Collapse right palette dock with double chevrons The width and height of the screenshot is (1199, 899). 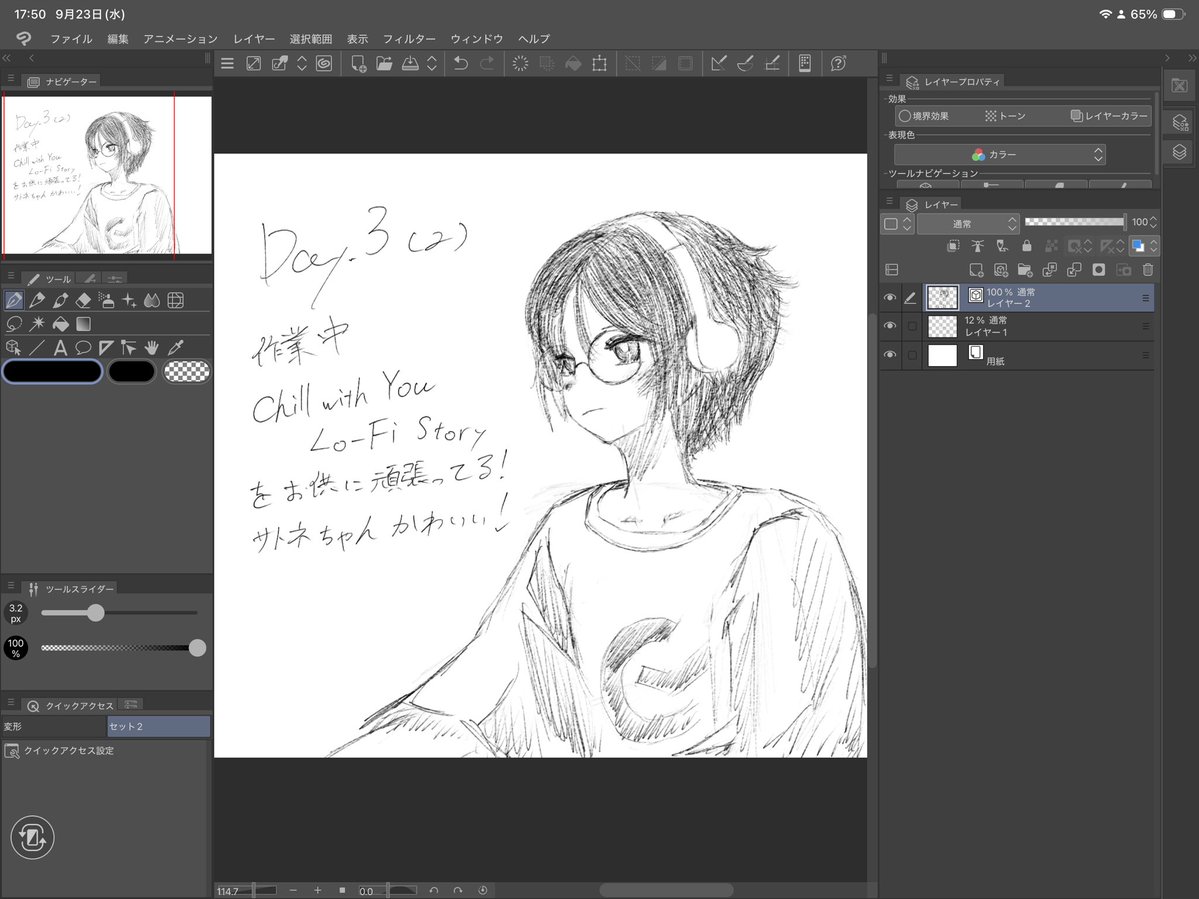coord(1191,58)
